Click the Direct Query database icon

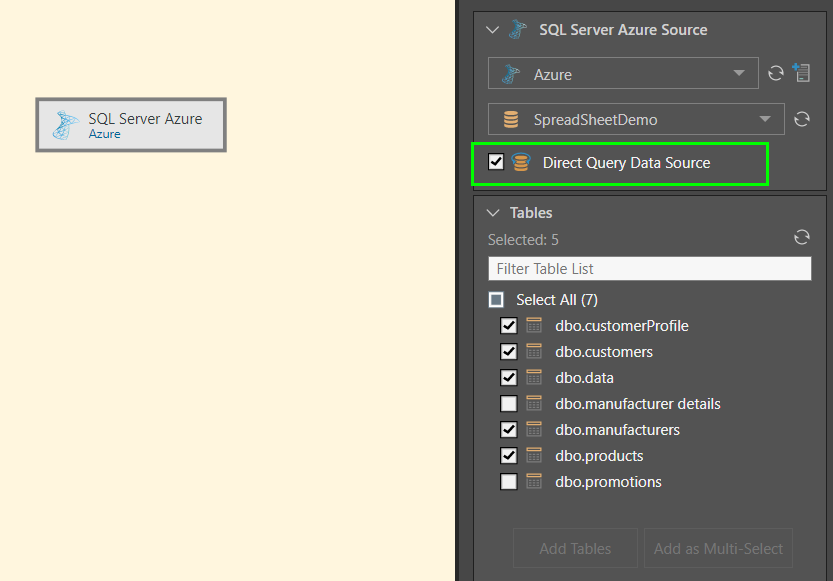click(520, 163)
